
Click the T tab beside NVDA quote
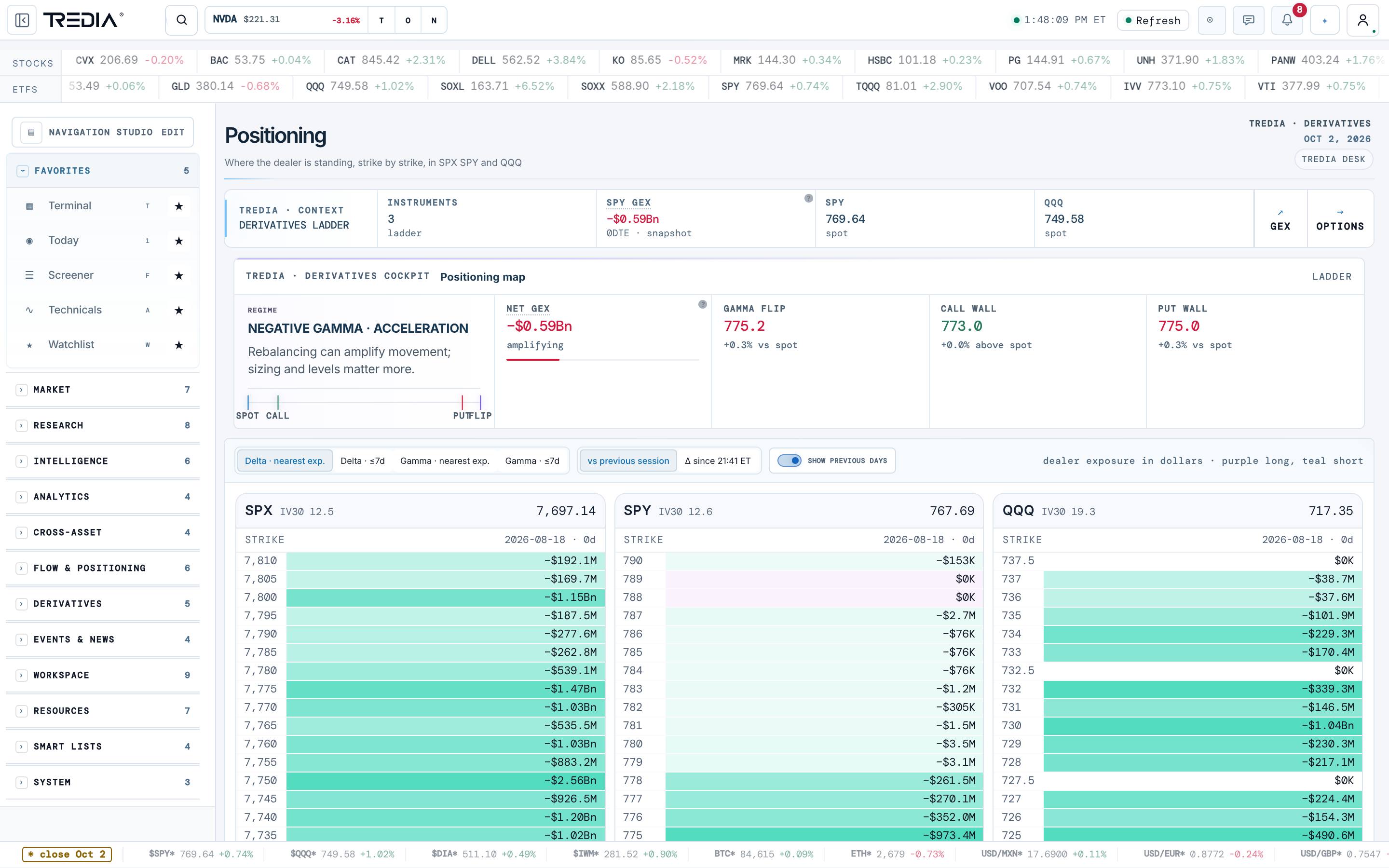pos(381,20)
